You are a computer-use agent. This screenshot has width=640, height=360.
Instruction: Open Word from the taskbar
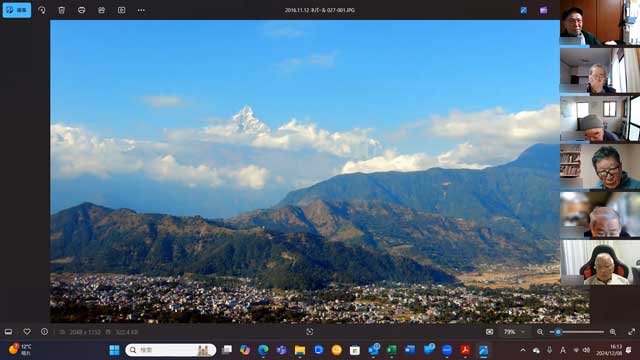click(x=410, y=350)
